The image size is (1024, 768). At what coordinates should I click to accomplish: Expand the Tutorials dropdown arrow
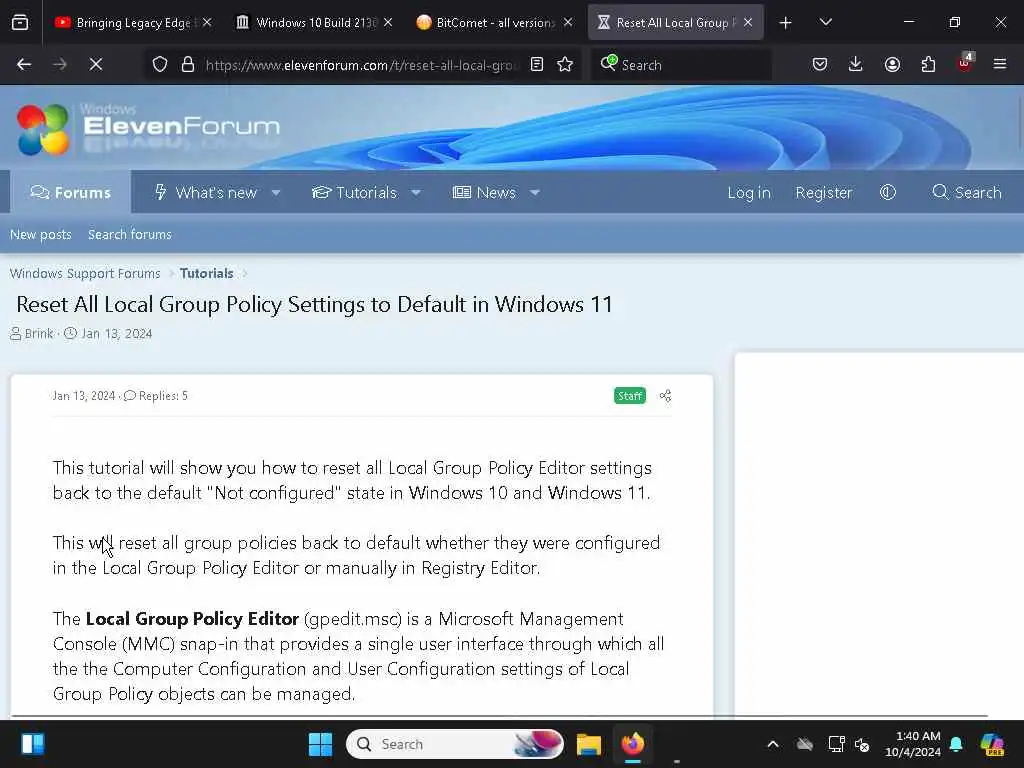click(x=416, y=193)
